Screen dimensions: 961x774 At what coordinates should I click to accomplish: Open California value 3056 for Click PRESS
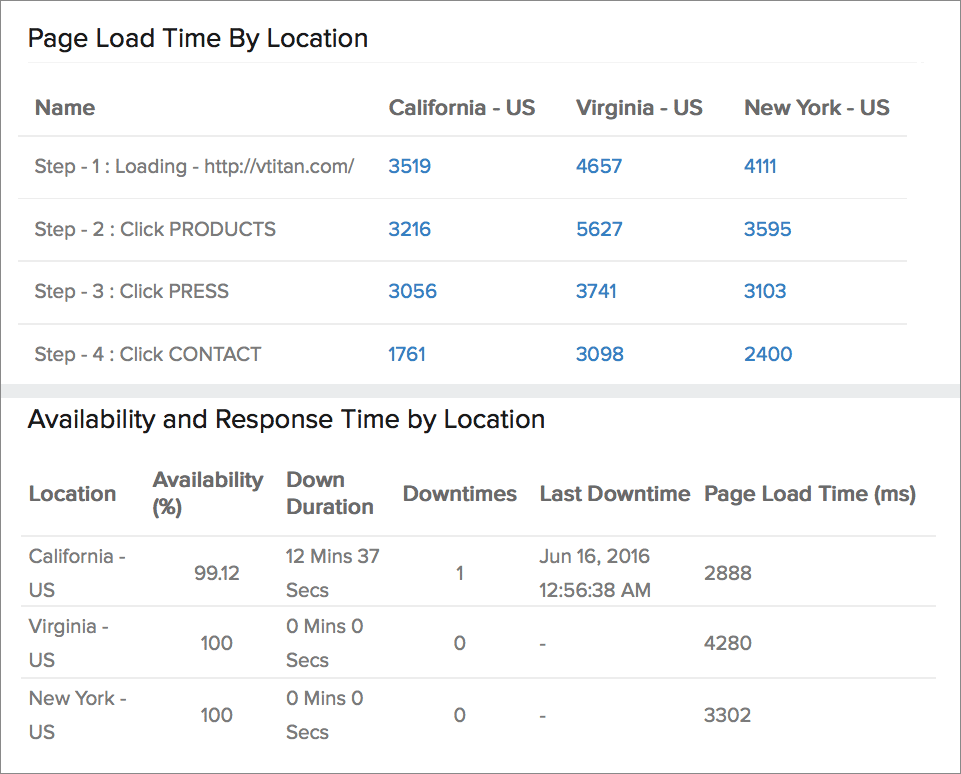click(x=412, y=291)
